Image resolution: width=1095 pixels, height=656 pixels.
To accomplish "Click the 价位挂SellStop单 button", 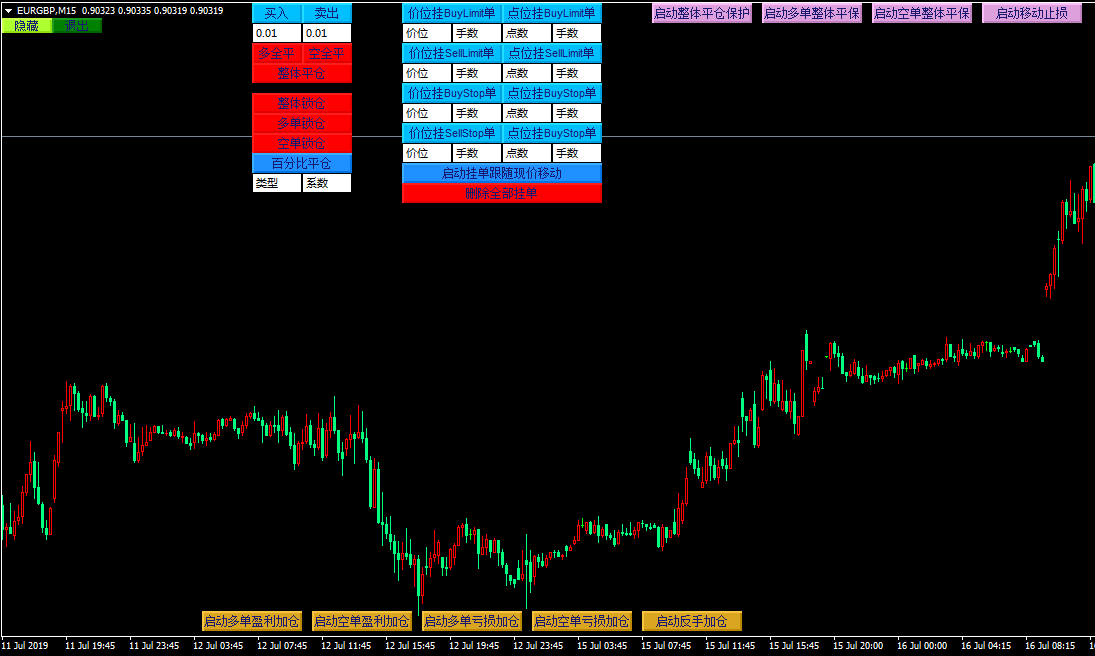I will (x=451, y=133).
